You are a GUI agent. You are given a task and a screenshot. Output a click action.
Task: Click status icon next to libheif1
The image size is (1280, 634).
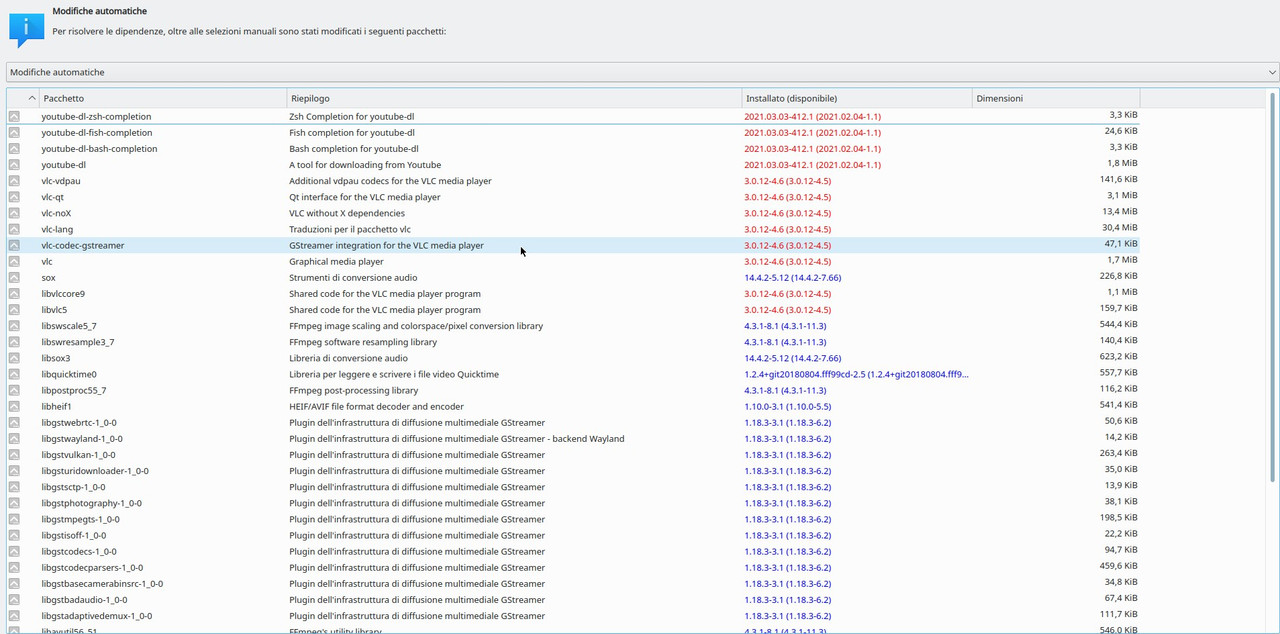coord(14,407)
